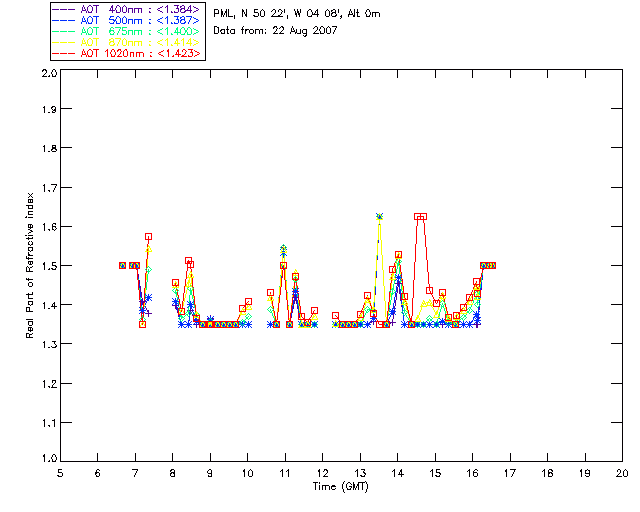This screenshot has width=640, height=512.
Task: Click the y-axis label 1.1
Action: [x=49, y=423]
